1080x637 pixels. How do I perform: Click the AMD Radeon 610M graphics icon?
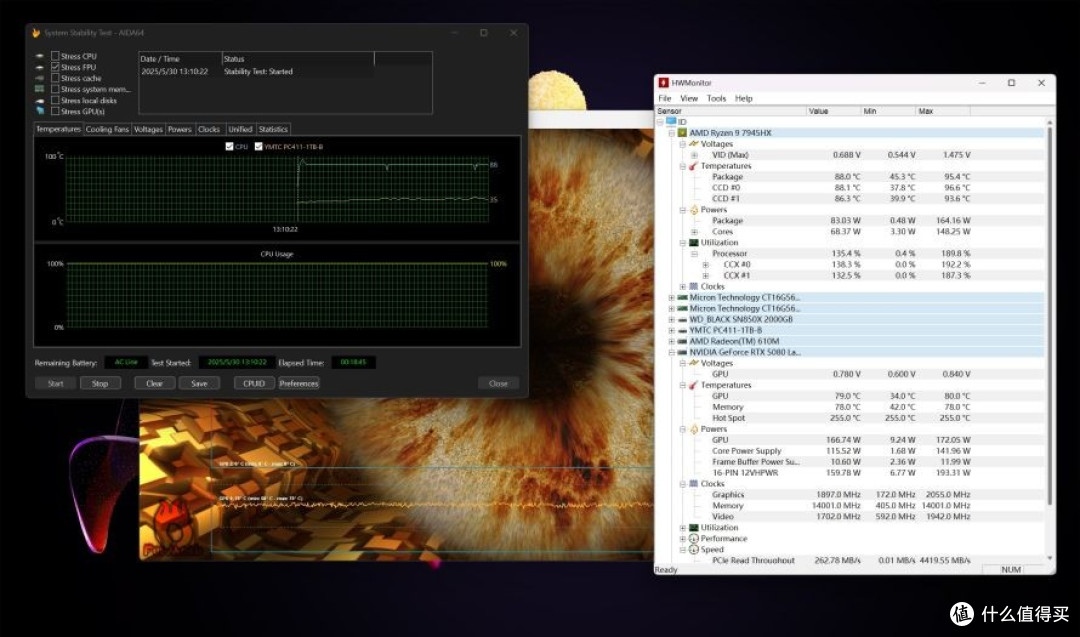682,342
